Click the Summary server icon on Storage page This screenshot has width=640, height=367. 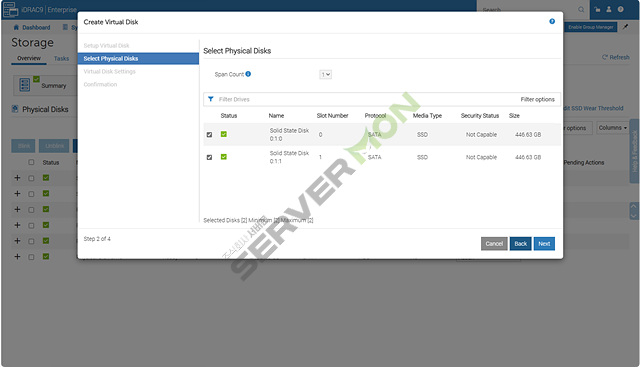[24, 85]
